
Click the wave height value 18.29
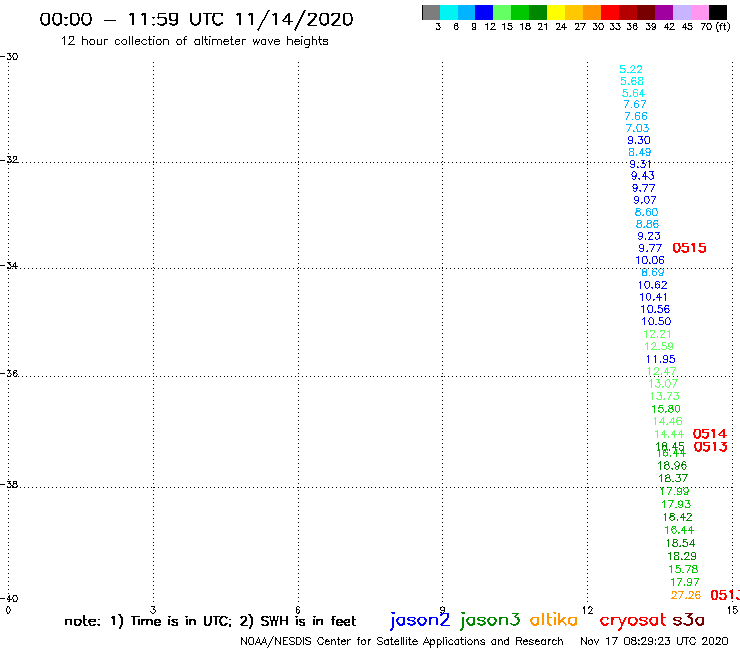[x=682, y=556]
